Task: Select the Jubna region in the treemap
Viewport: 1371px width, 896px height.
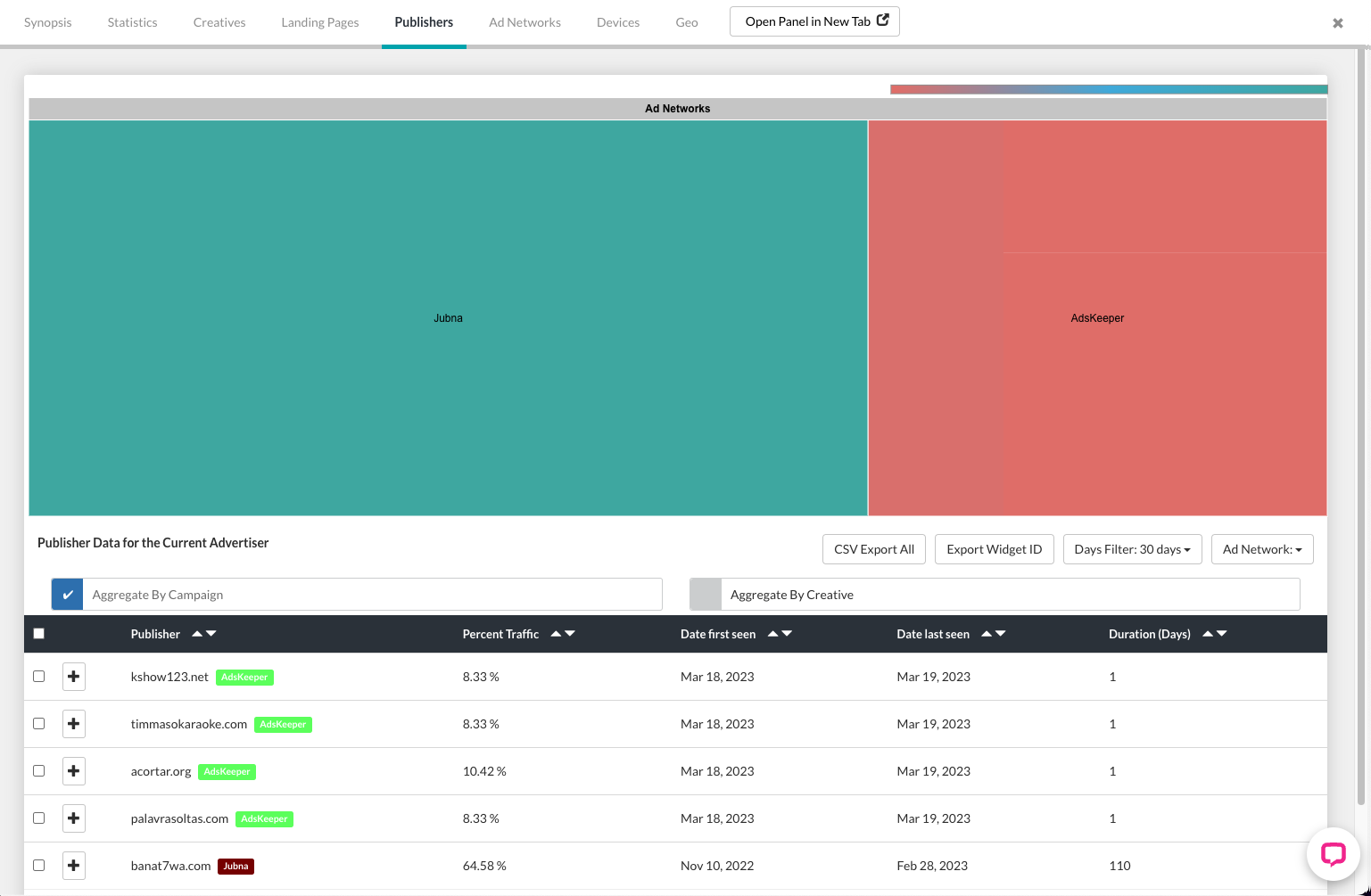Action: 446,317
